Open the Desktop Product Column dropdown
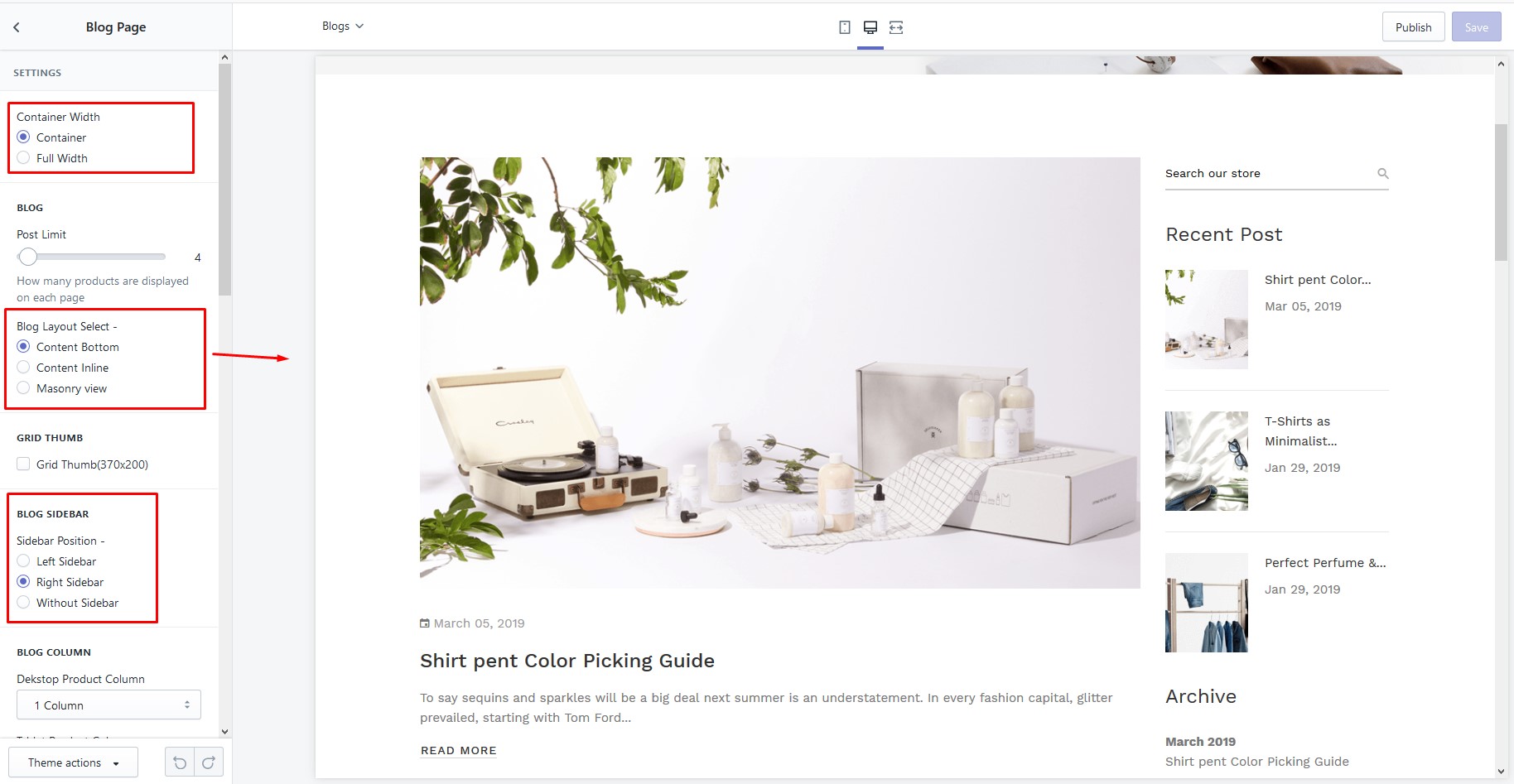The image size is (1514, 784). pos(108,705)
